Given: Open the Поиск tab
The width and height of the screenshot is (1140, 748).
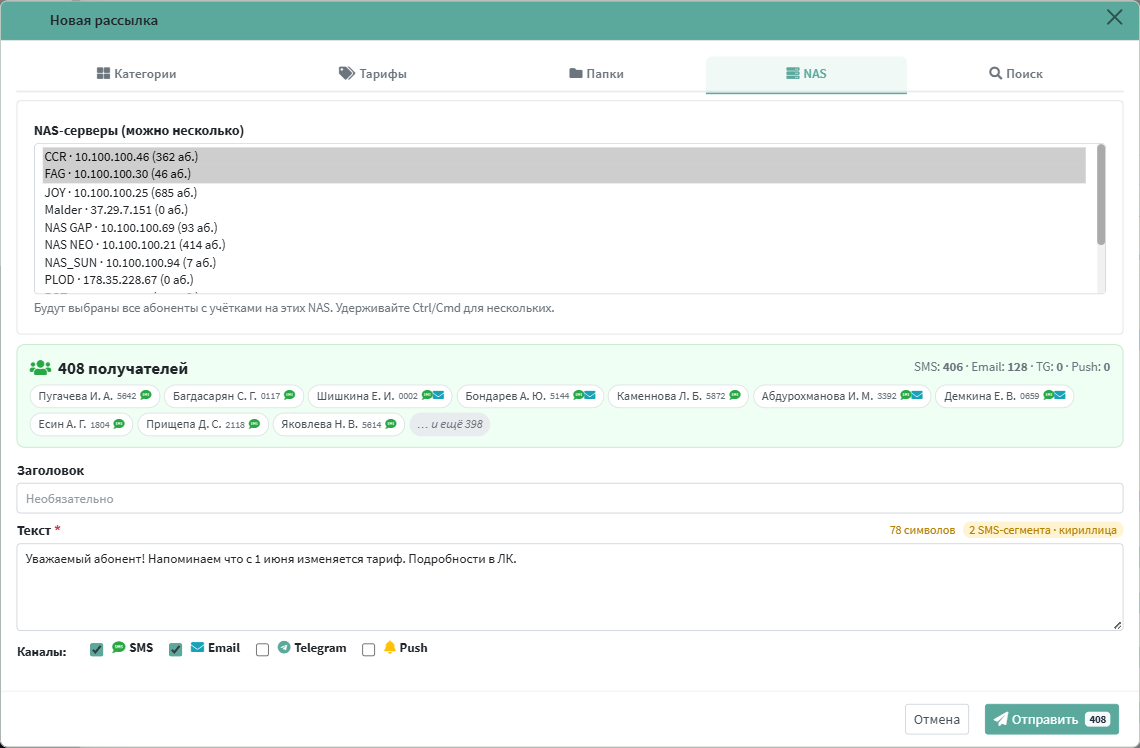Looking at the screenshot, I should click(x=1016, y=73).
